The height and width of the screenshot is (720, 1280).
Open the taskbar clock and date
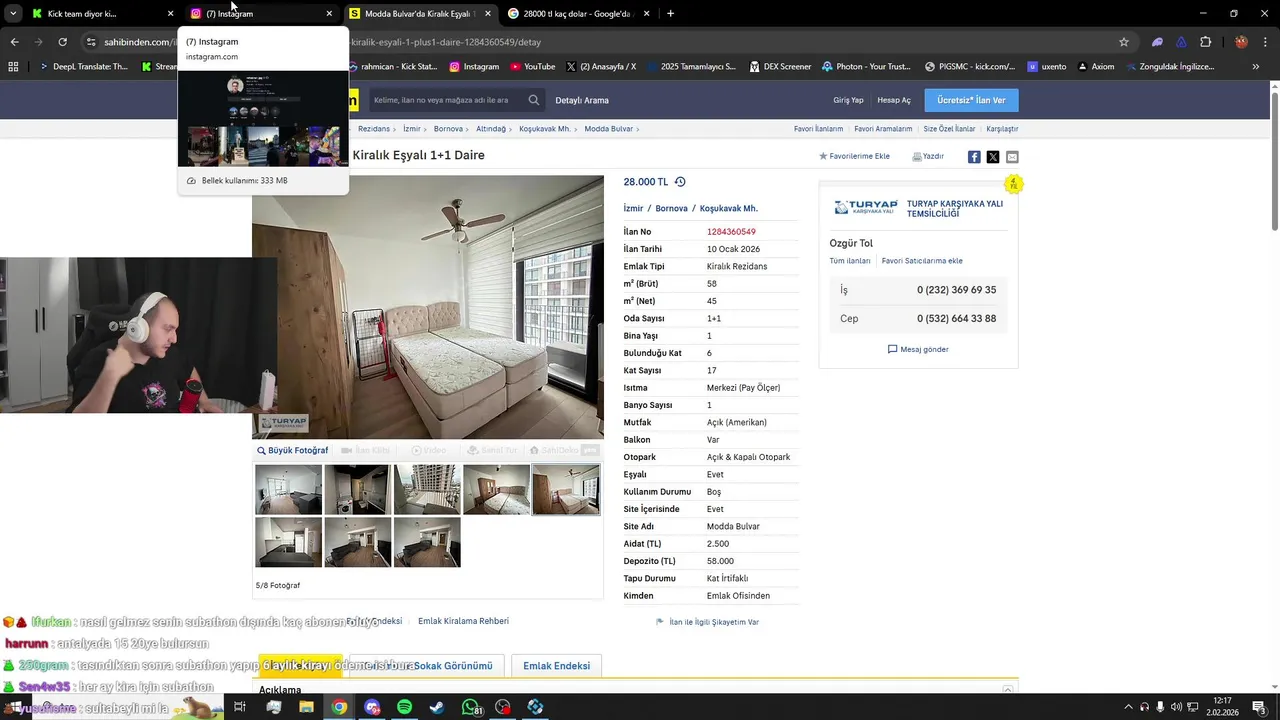point(1222,707)
